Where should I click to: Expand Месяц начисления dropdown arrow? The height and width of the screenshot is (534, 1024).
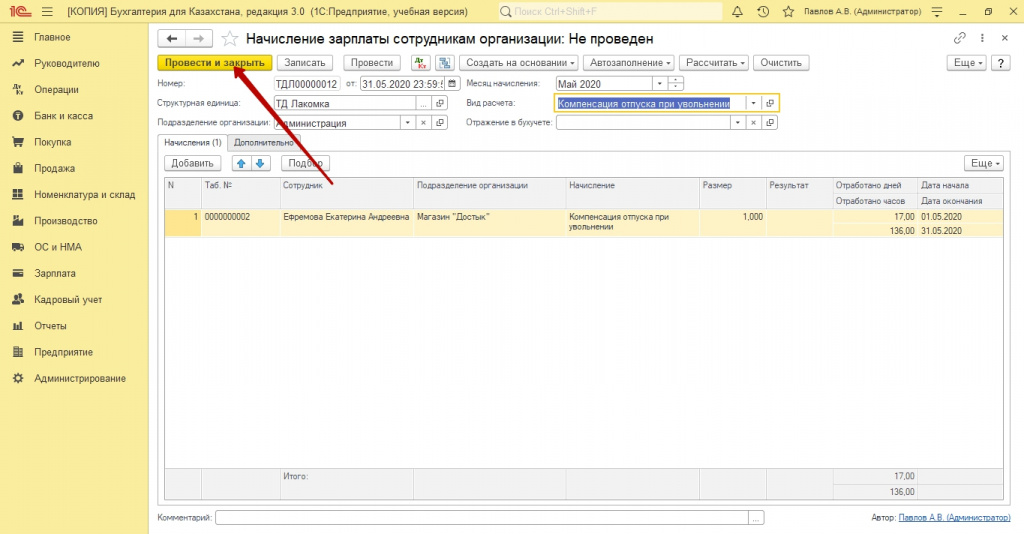coord(660,84)
